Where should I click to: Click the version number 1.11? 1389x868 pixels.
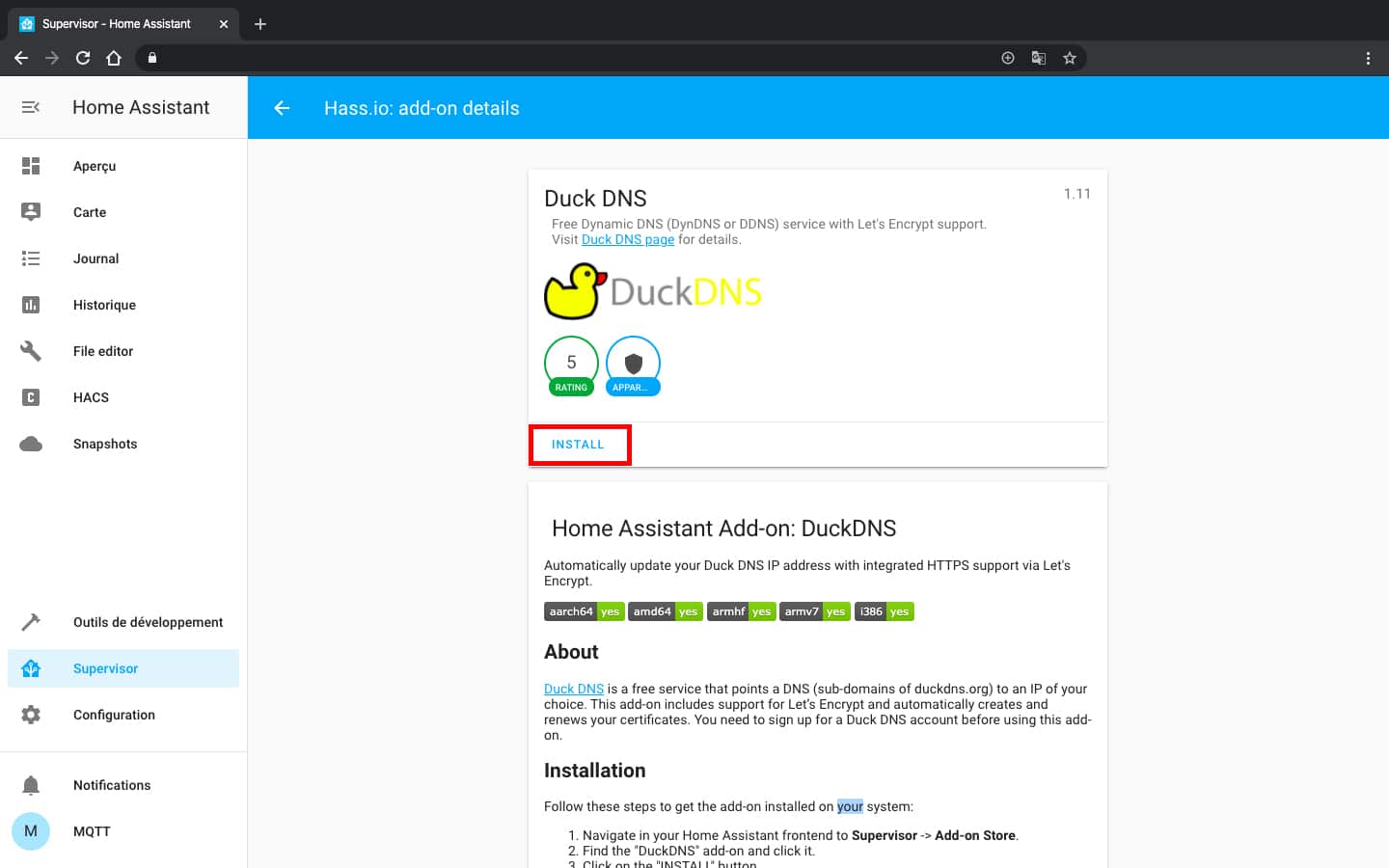pyautogui.click(x=1077, y=194)
